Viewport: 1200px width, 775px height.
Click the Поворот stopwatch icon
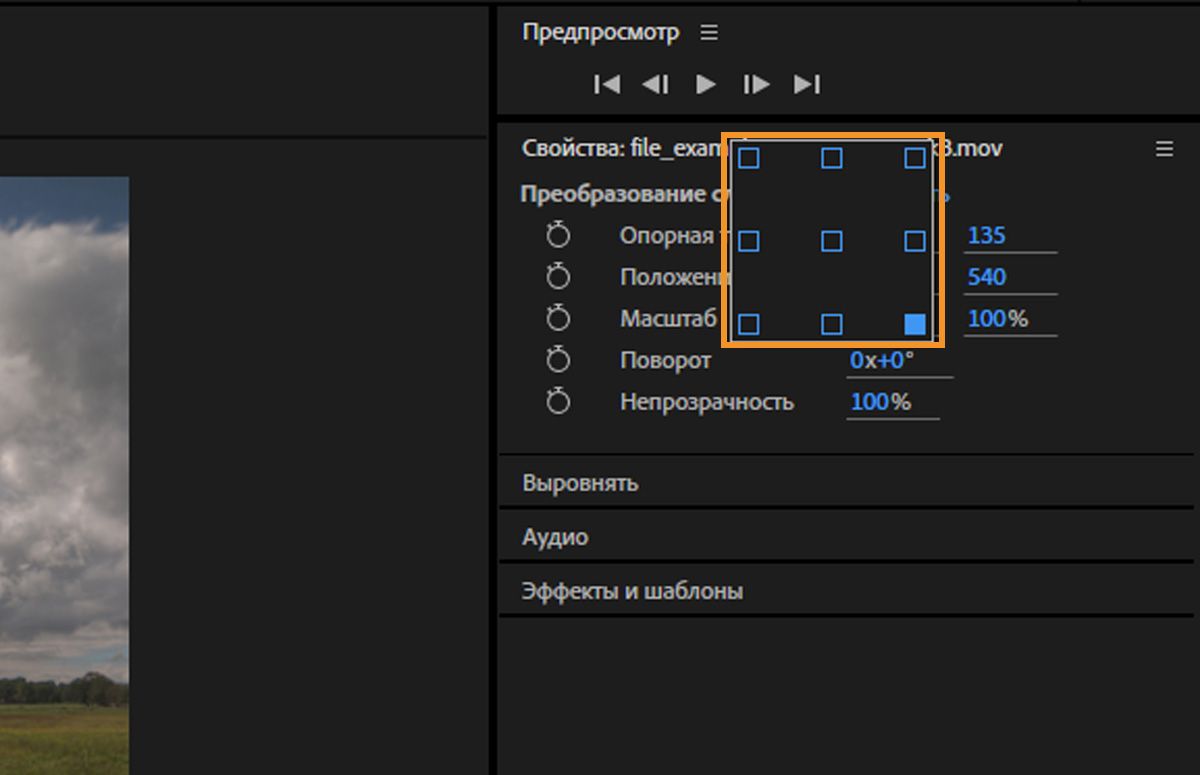click(x=558, y=360)
